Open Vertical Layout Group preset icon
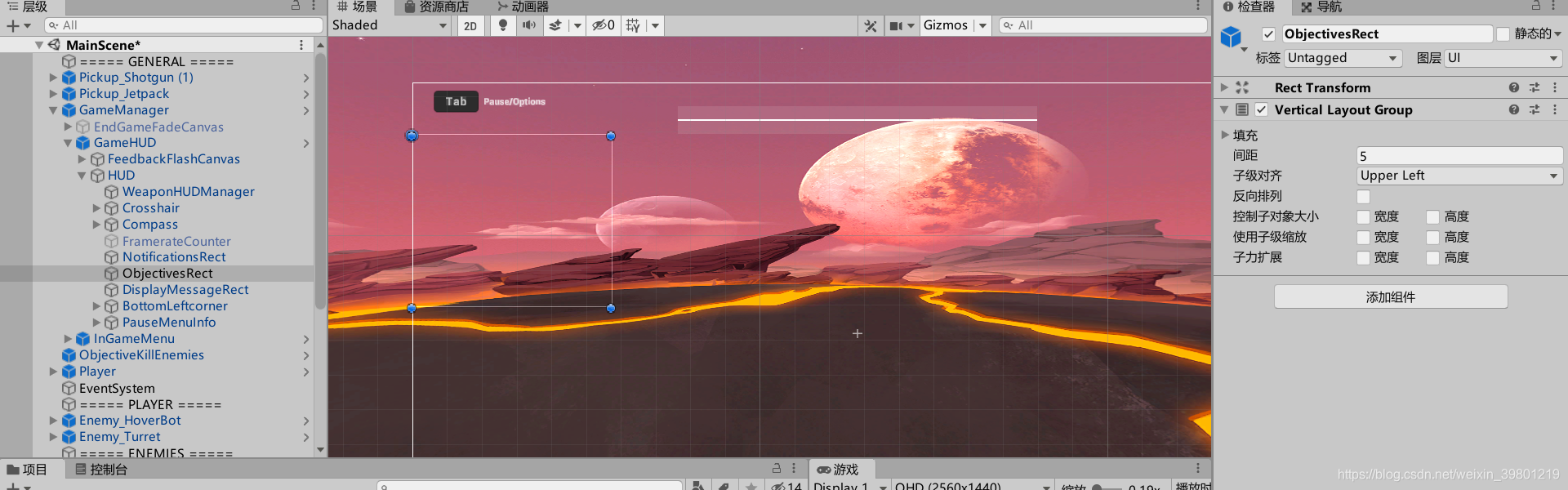1568x490 pixels. click(1535, 109)
